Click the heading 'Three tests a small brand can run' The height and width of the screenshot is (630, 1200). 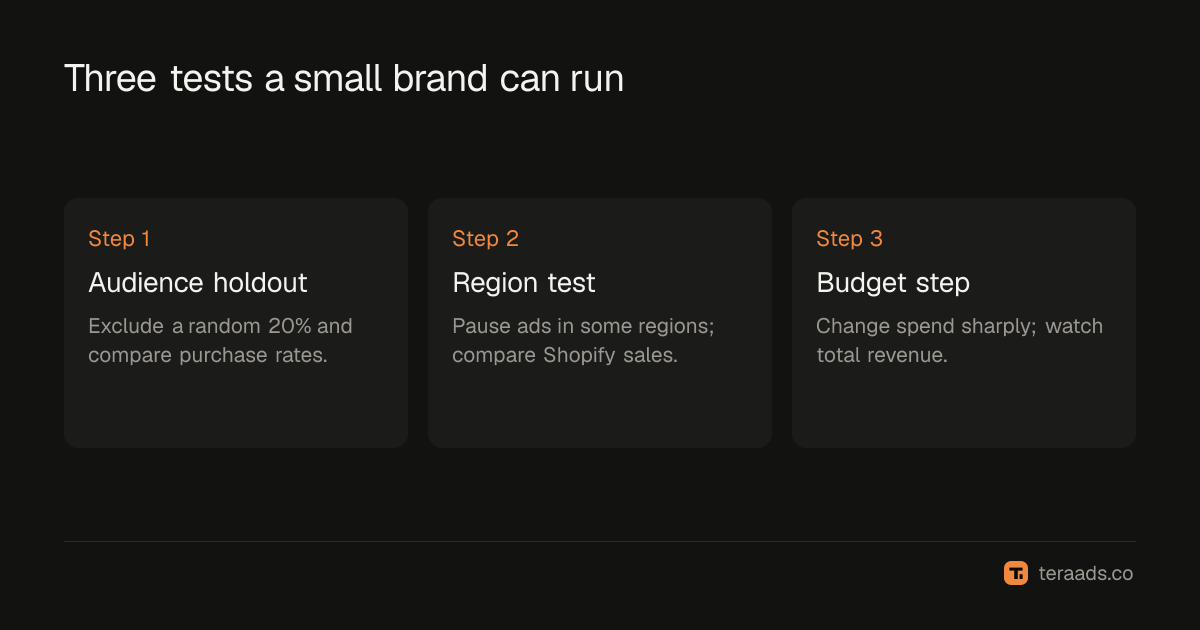click(x=344, y=79)
